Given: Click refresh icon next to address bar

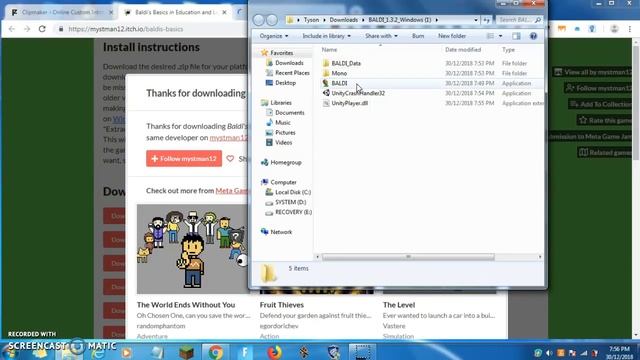Looking at the screenshot, I should coord(487,20).
